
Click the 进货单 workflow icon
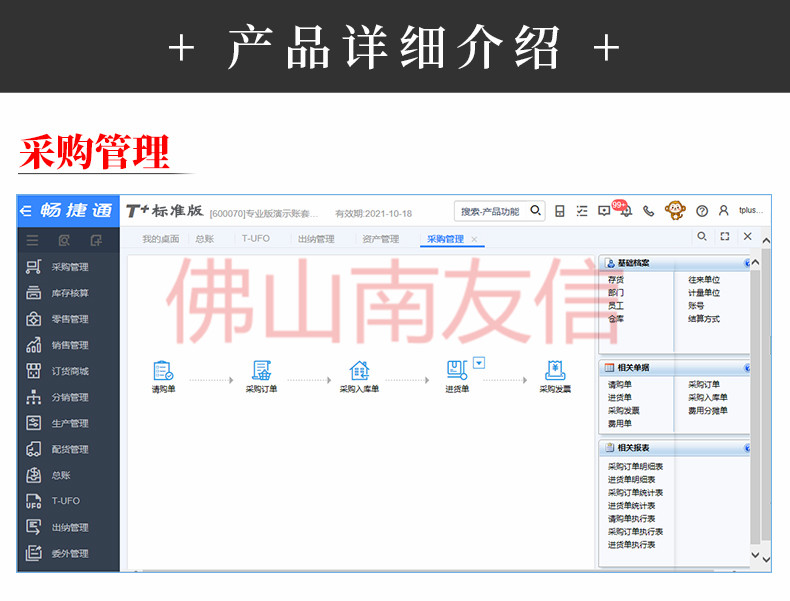click(x=457, y=370)
